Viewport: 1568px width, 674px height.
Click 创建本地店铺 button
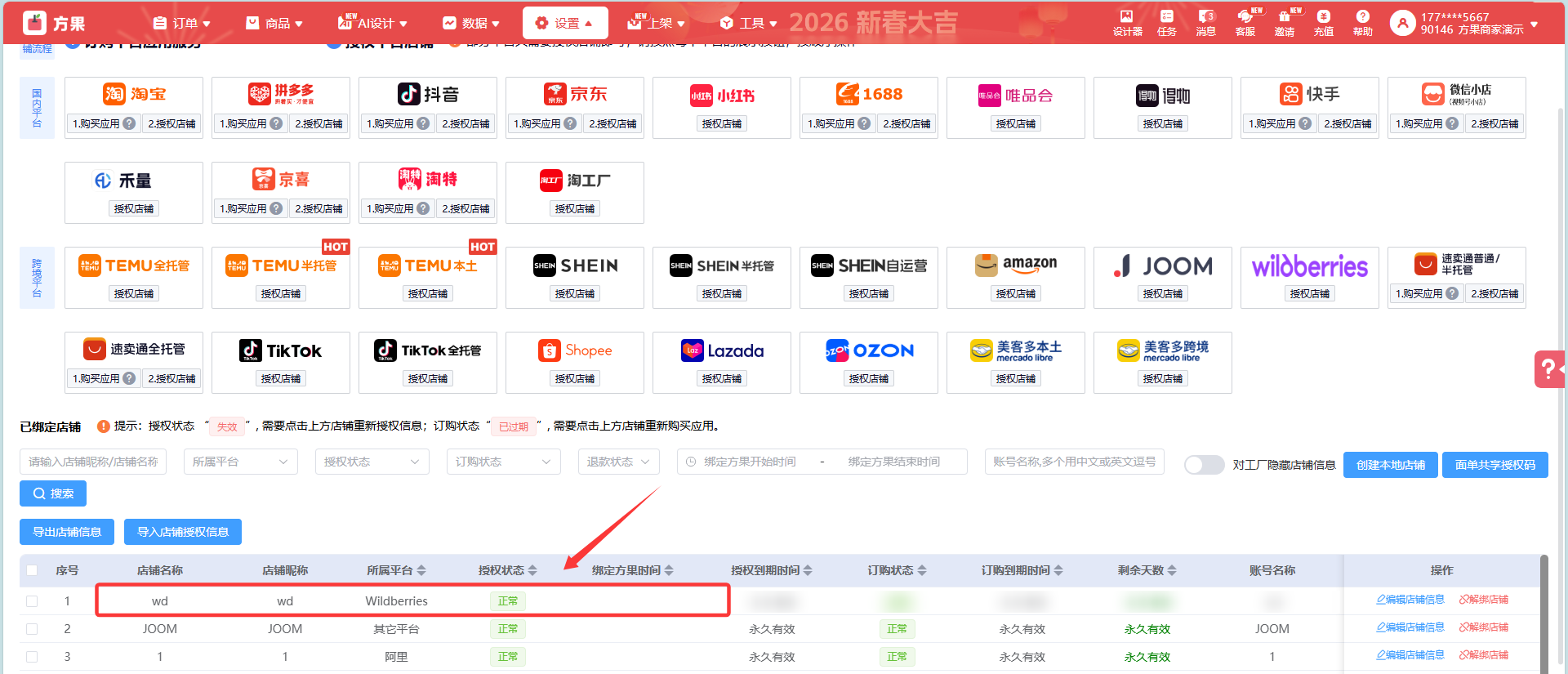click(x=1391, y=465)
